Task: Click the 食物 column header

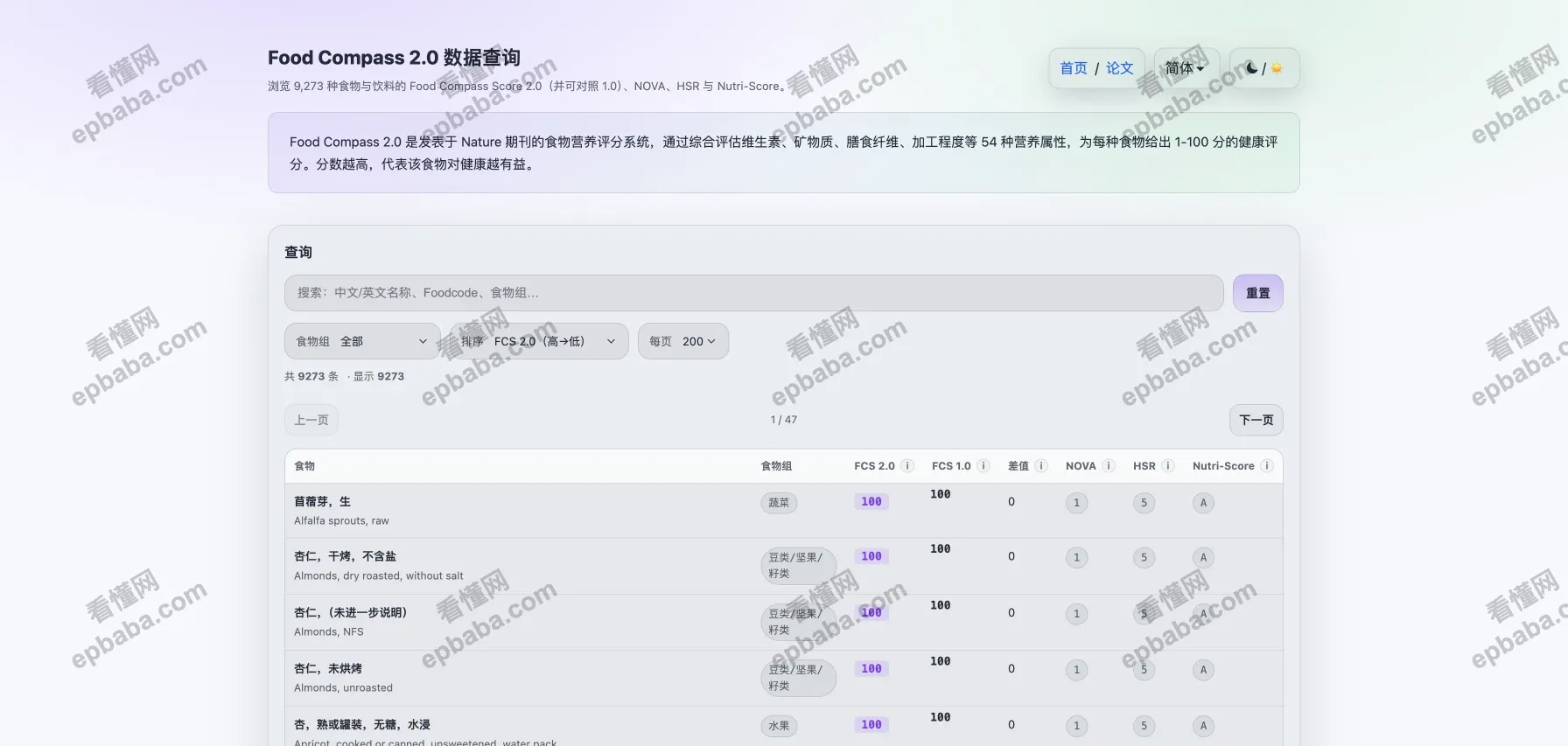Action: pos(304,466)
